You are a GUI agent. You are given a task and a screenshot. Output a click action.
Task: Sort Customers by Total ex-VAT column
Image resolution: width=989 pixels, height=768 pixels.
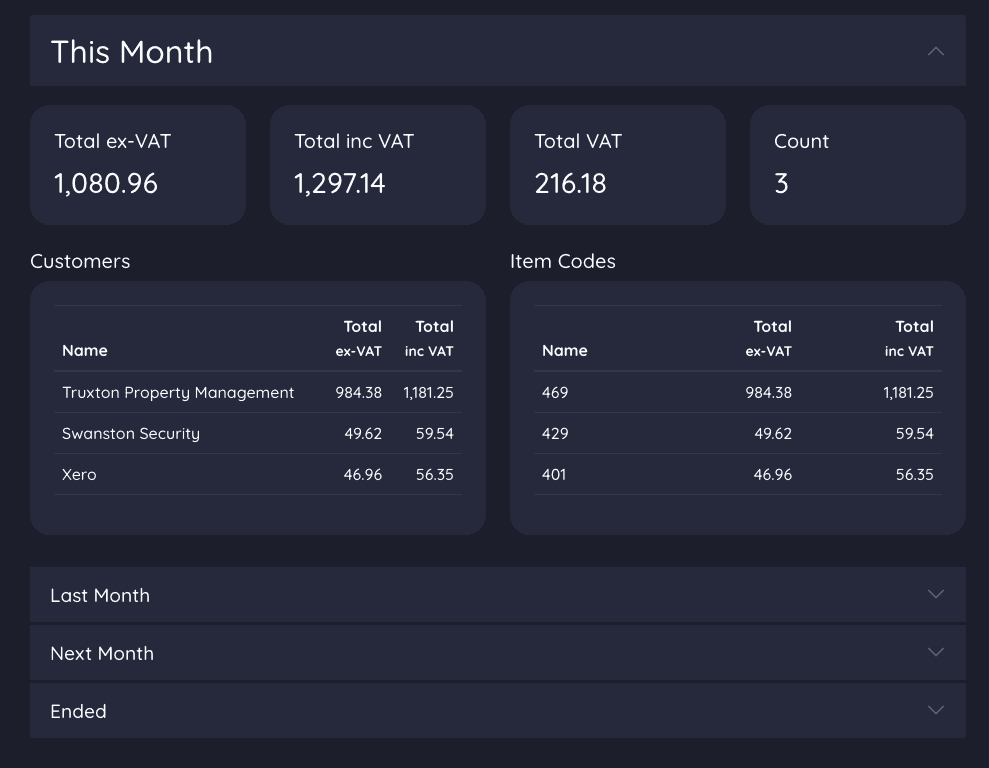click(x=359, y=338)
